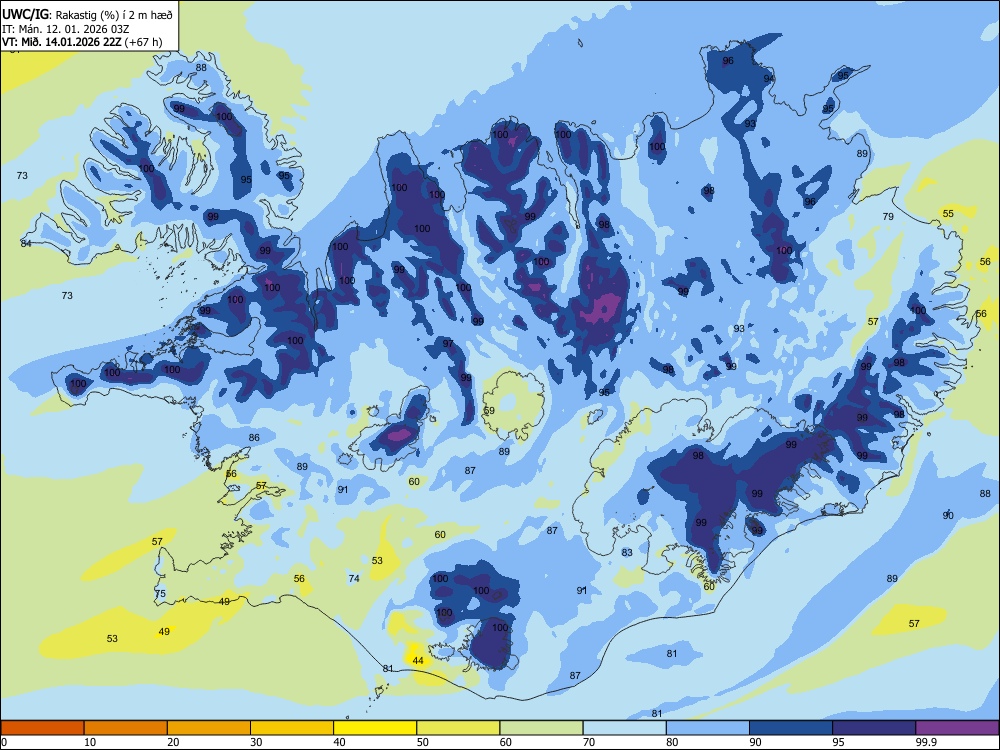Viewport: 1000px width, 750px height.
Task: Choose the 80–90 blue legend swatch
Action: pyautogui.click(x=707, y=728)
